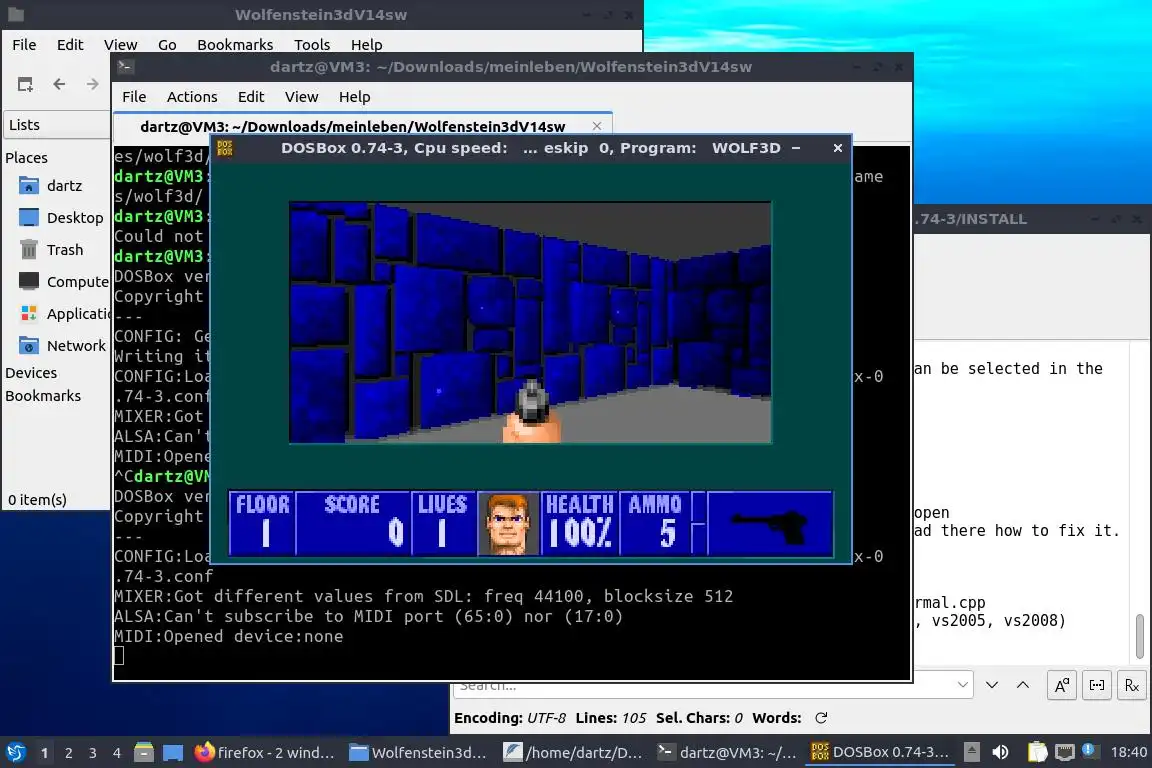
Task: Open the Go menu in file manager
Action: 167,45
